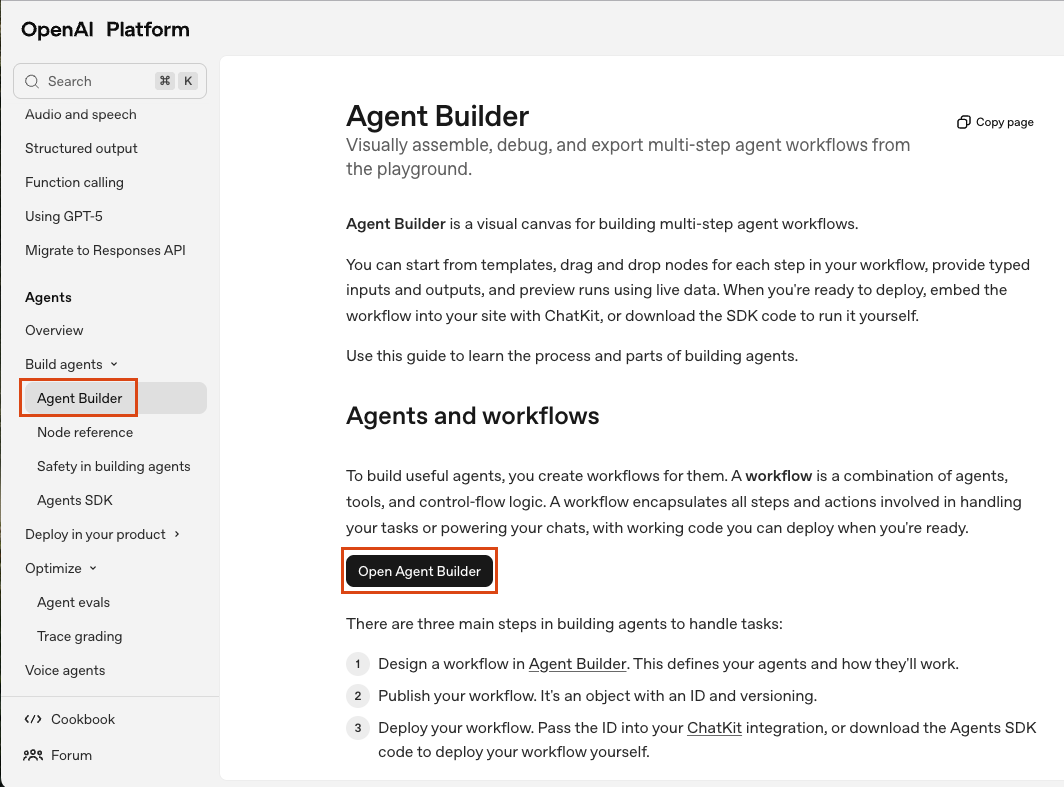This screenshot has height=787, width=1064.
Task: Open the Function calling guide
Action: click(74, 182)
